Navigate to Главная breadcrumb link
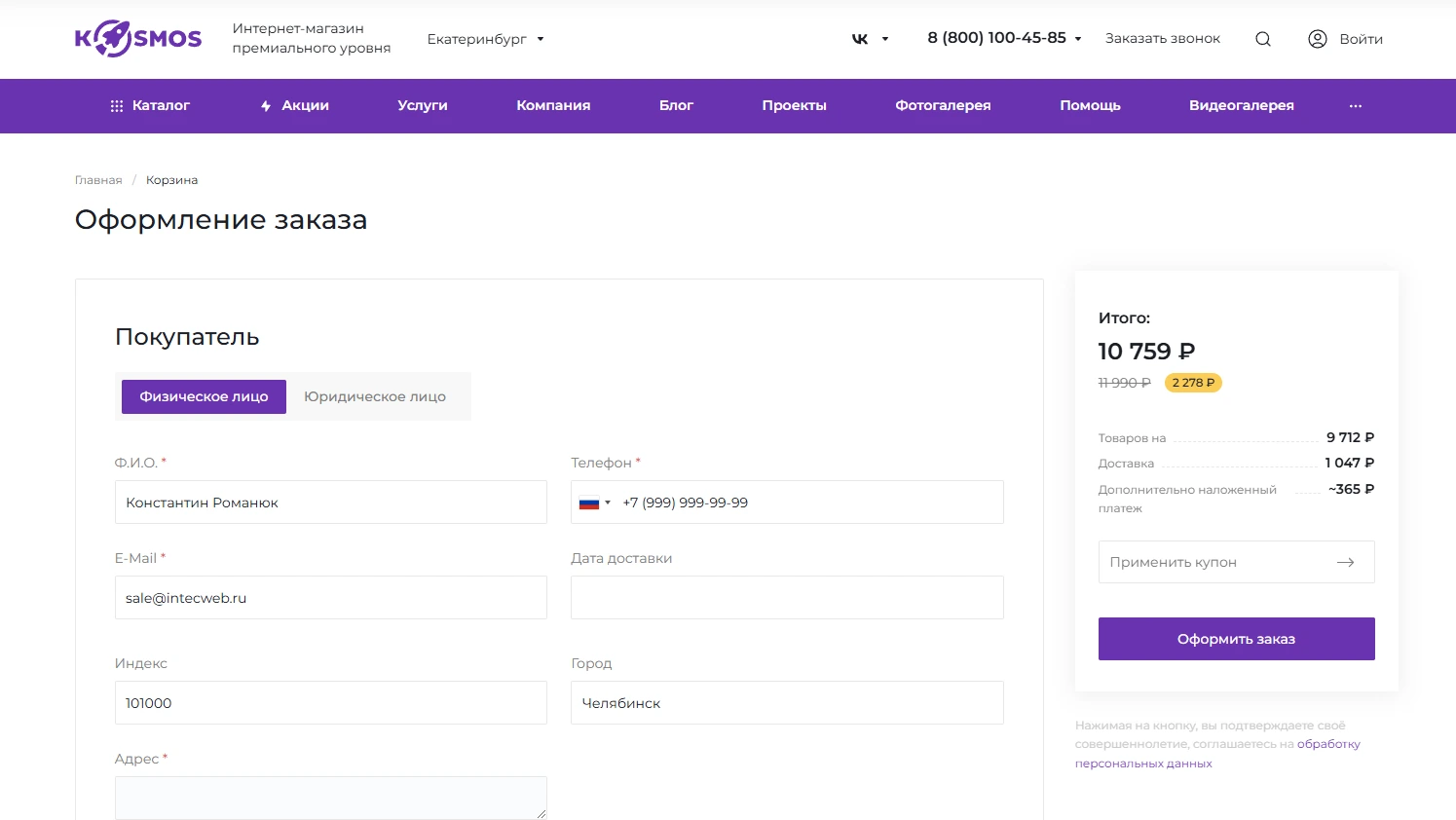 coord(98,180)
